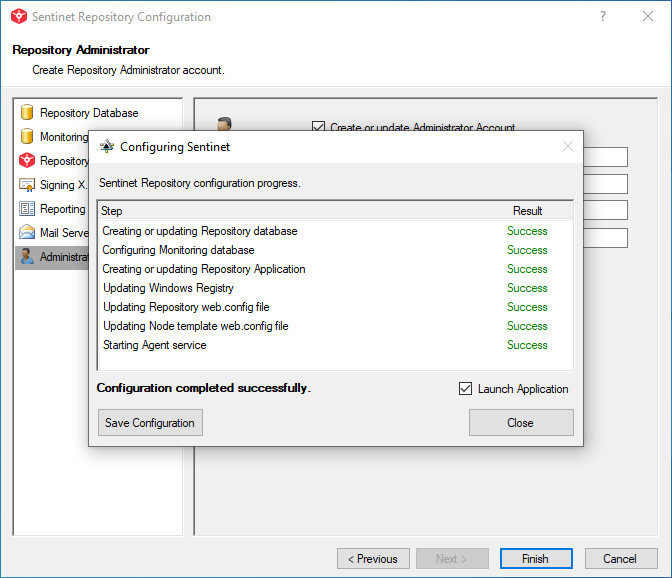Select 'Updating Windows Registry' row
Image resolution: width=672 pixels, height=578 pixels.
pos(335,288)
